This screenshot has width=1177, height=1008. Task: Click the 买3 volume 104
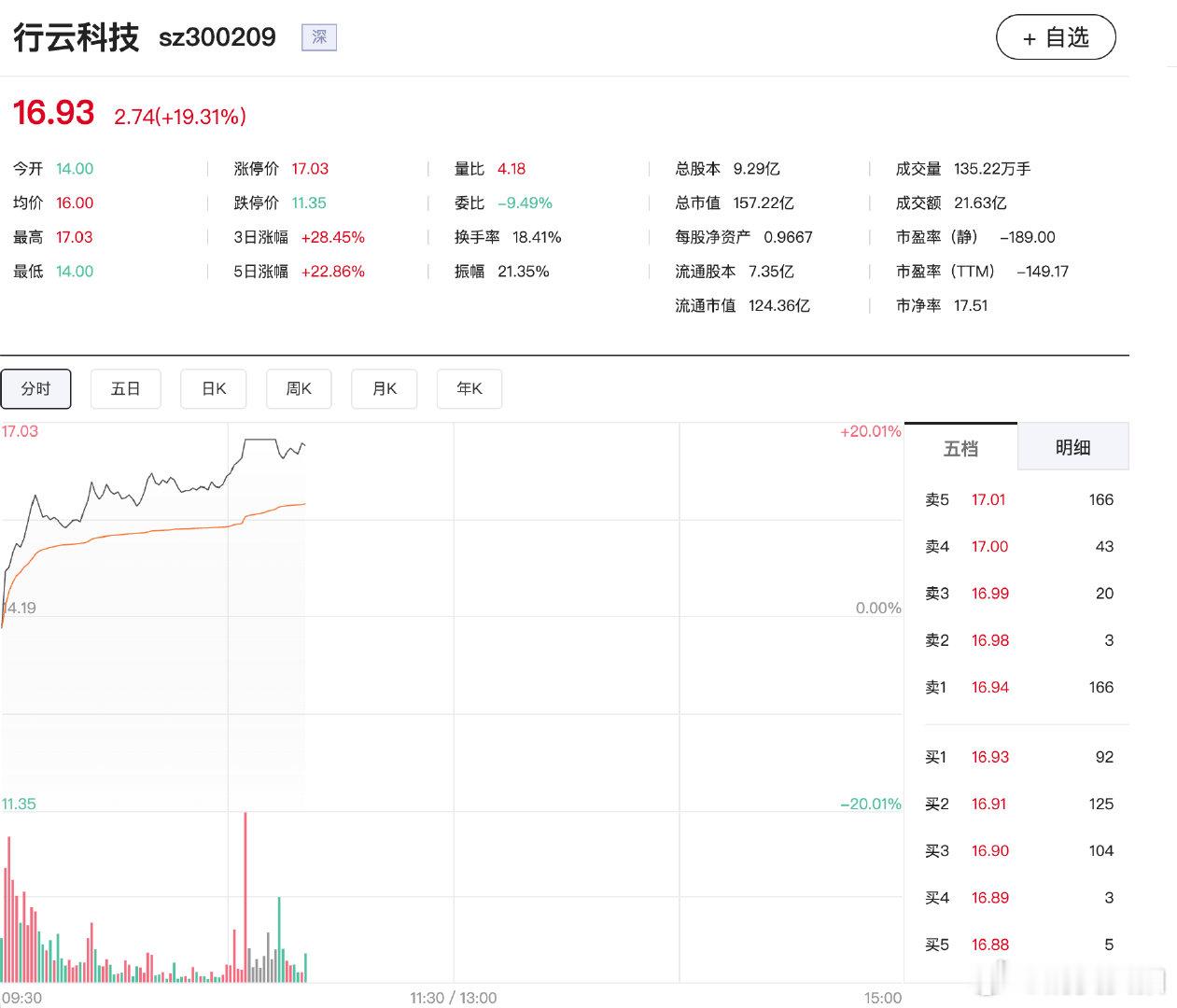(x=1101, y=850)
